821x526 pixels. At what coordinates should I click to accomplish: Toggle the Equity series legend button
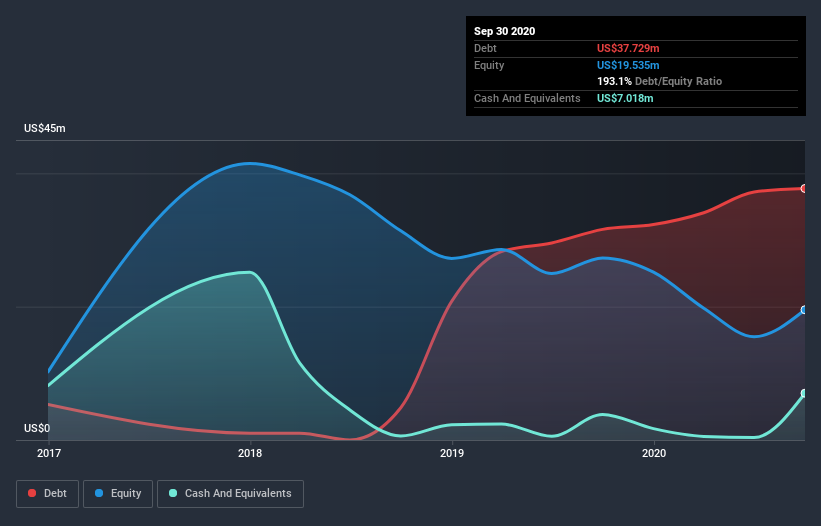118,494
